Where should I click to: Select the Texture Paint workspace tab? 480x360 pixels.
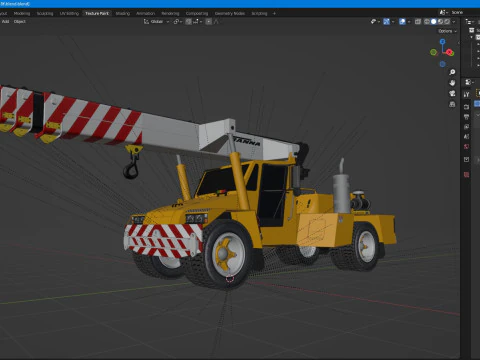pos(97,13)
